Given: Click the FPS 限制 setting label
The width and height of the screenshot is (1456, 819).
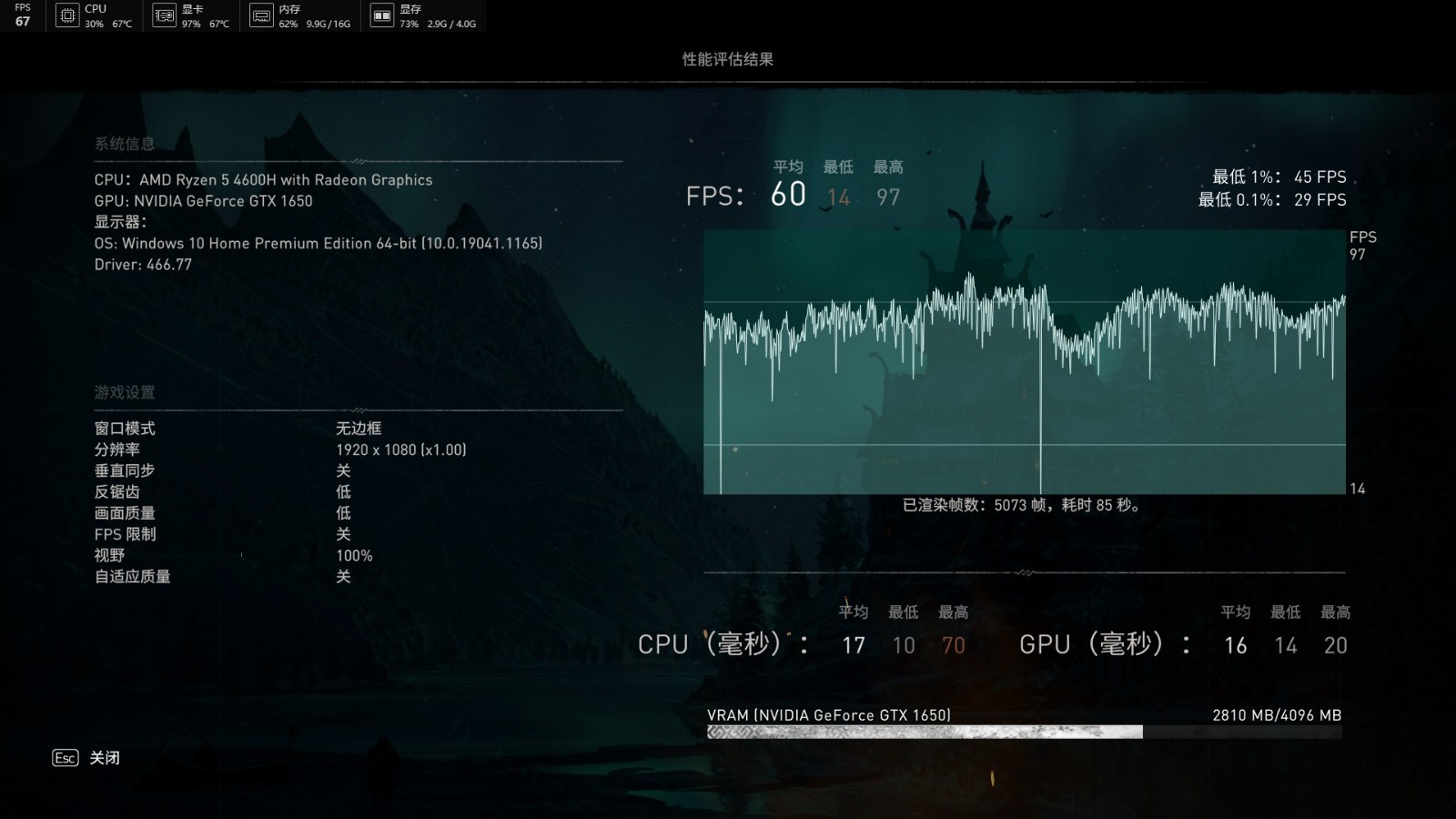Looking at the screenshot, I should pos(126,534).
